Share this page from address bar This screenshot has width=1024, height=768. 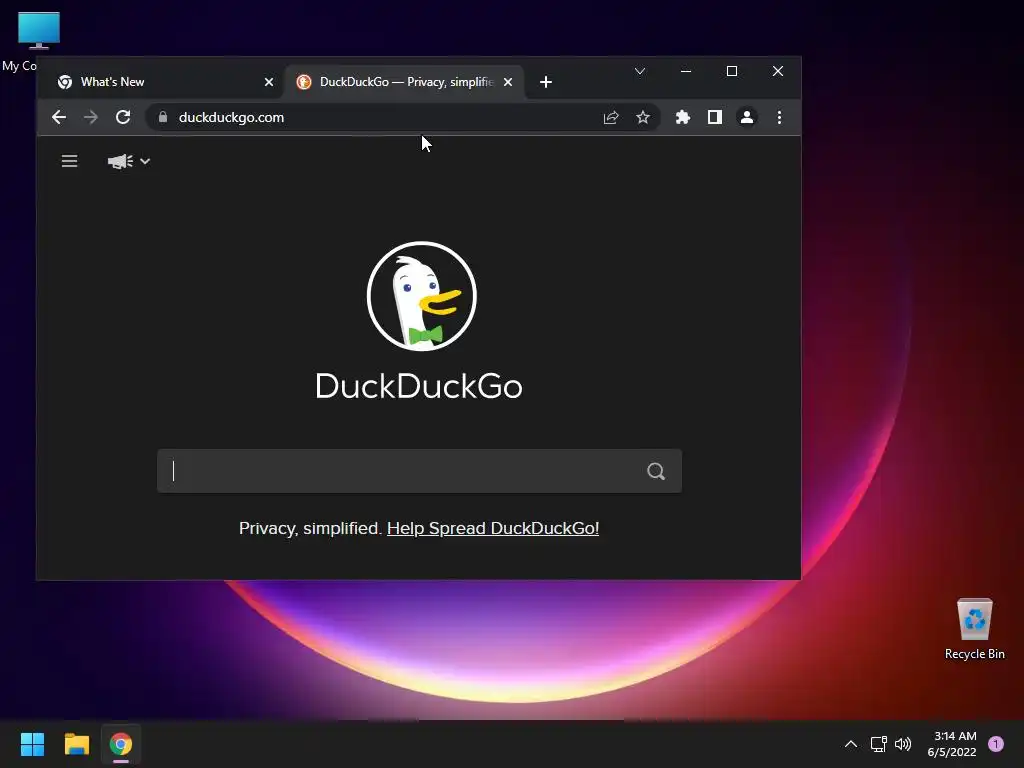(x=611, y=117)
